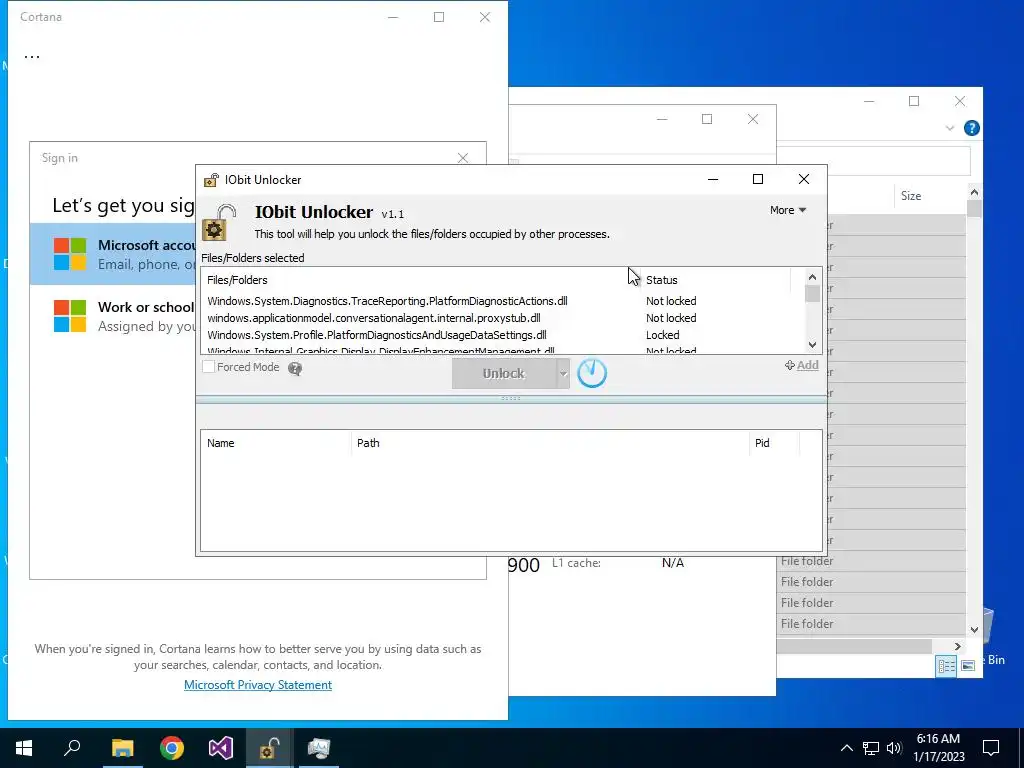
Task: Switch File Explorer to large icons view
Action: 968,666
